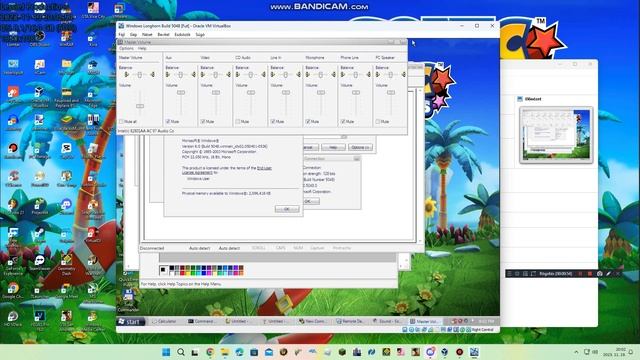This screenshot has height=360, width=640.
Task: Toggle Line In Mute checkbox
Action: tap(273, 122)
